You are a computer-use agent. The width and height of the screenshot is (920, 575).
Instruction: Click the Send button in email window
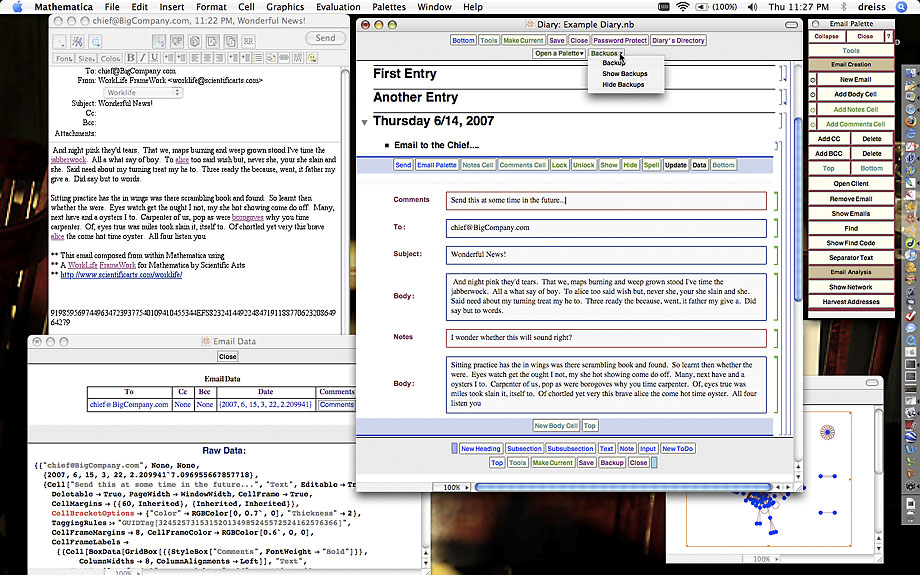[x=325, y=38]
